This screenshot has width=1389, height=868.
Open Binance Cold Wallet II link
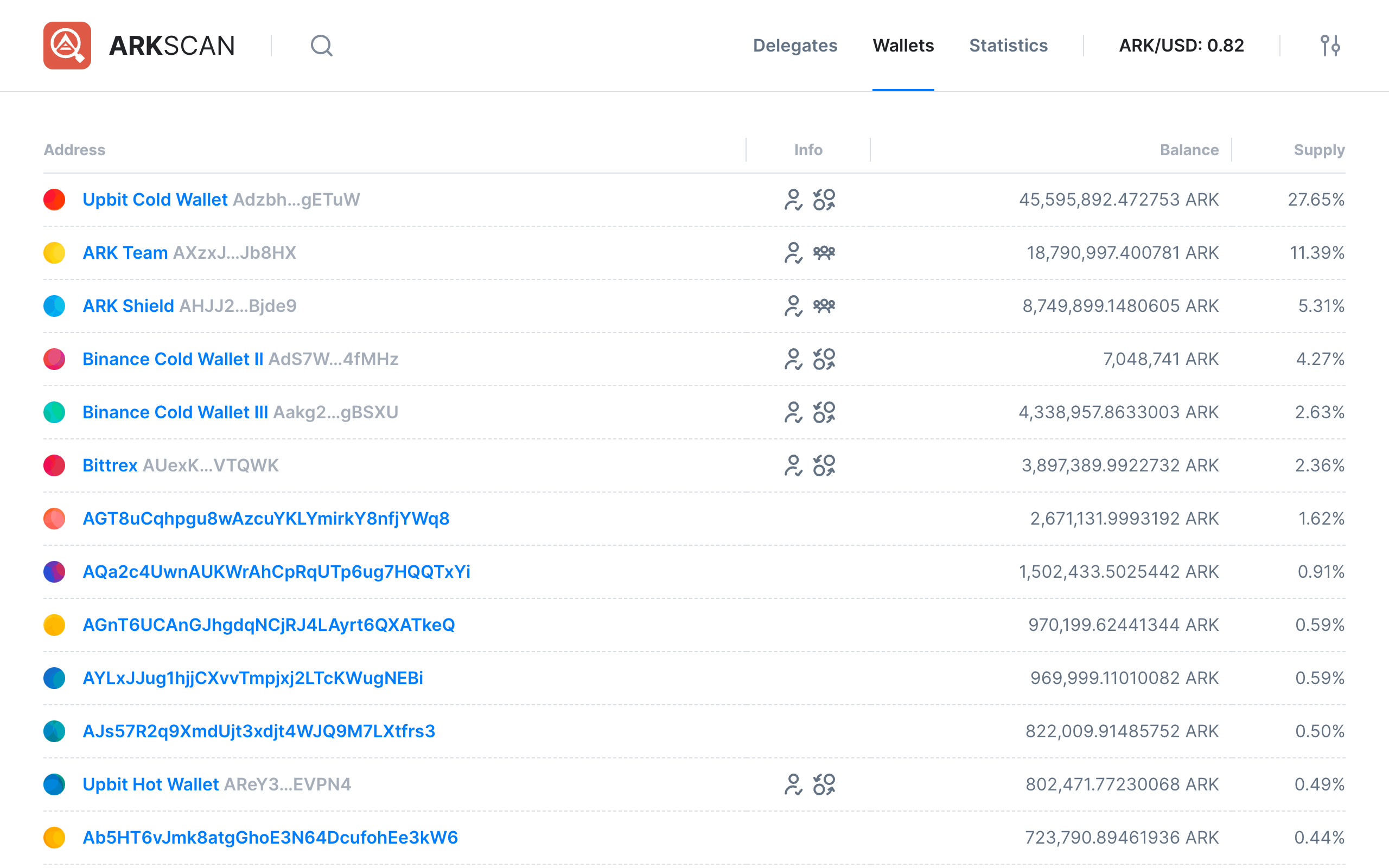pos(173,359)
